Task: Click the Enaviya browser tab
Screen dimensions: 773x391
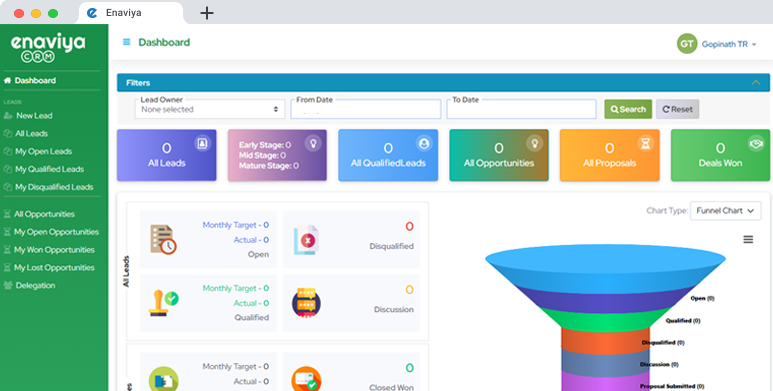Action: [x=131, y=13]
